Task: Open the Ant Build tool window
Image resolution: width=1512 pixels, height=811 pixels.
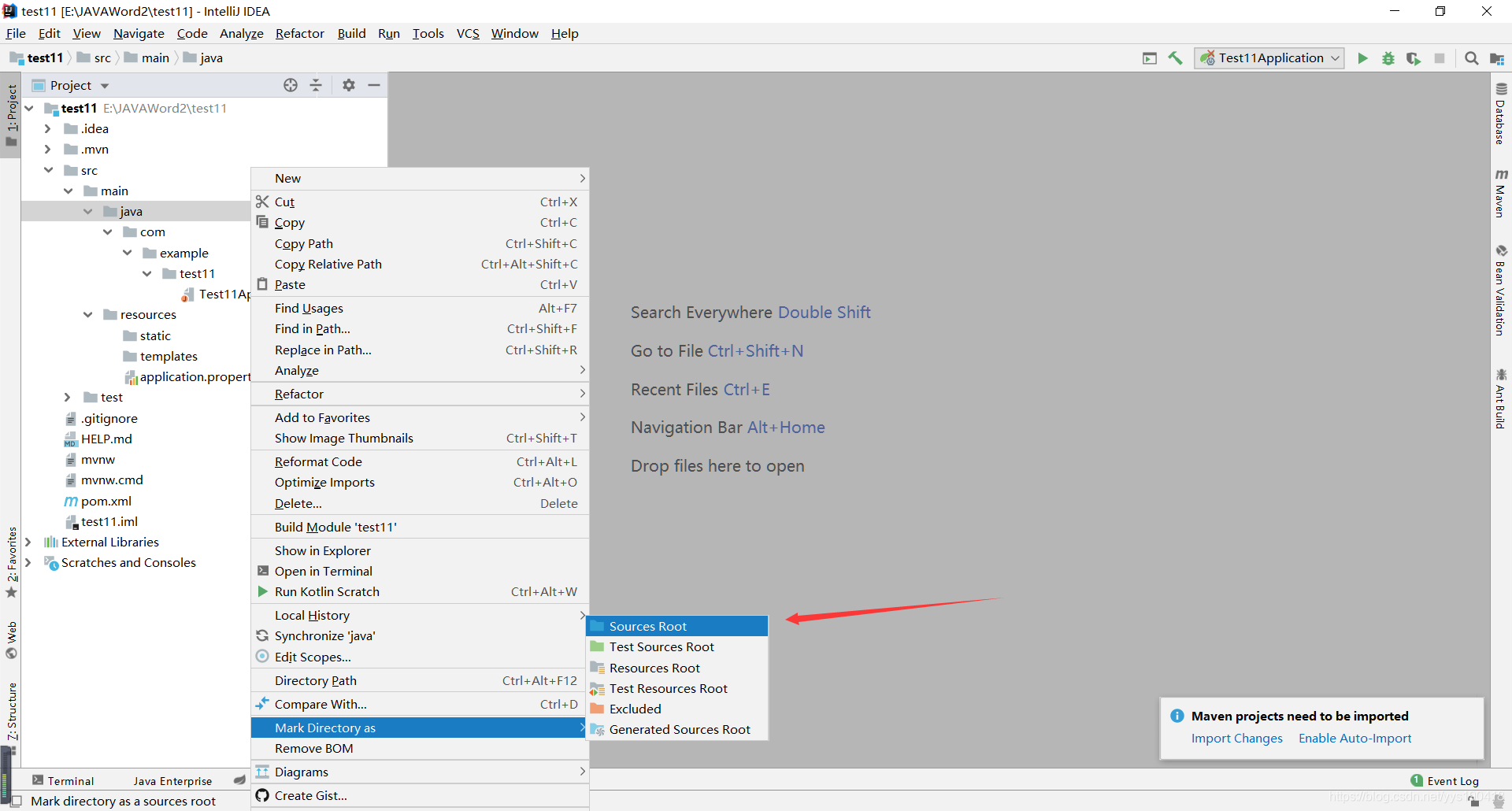Action: 1501,398
